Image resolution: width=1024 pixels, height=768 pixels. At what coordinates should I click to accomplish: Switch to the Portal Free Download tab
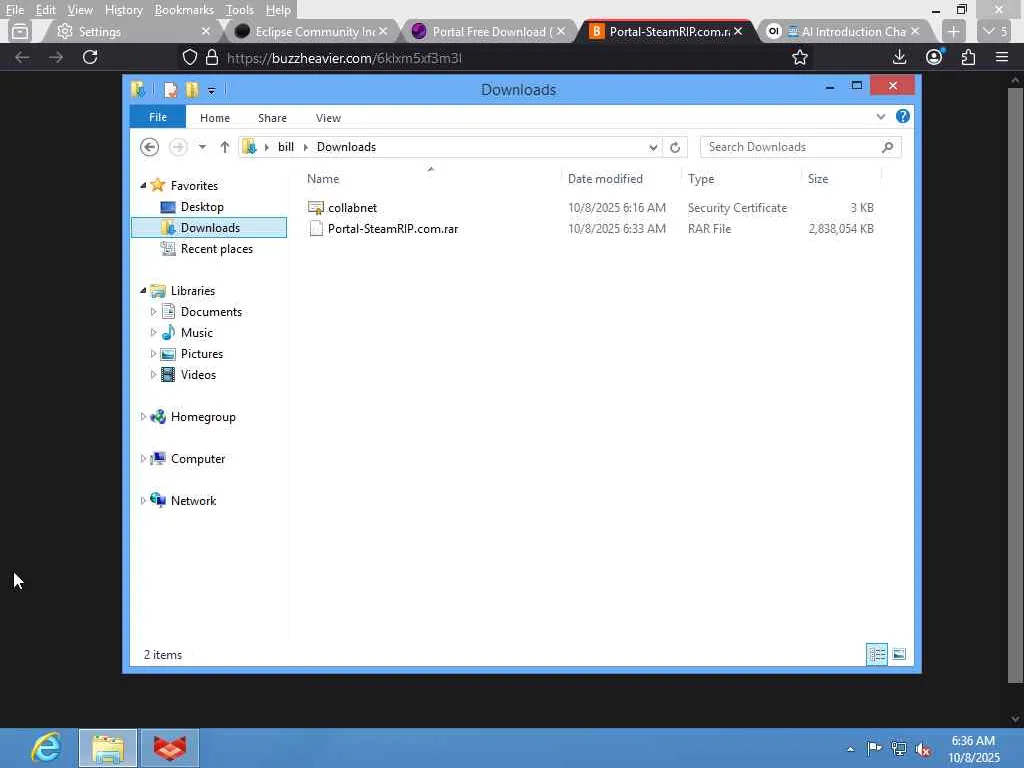click(488, 31)
